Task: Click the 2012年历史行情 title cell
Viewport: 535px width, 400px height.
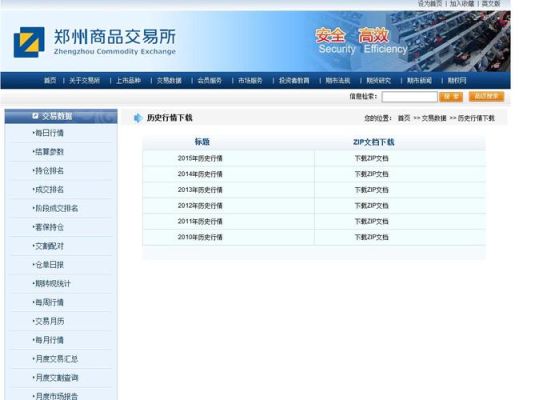Action: click(x=200, y=205)
